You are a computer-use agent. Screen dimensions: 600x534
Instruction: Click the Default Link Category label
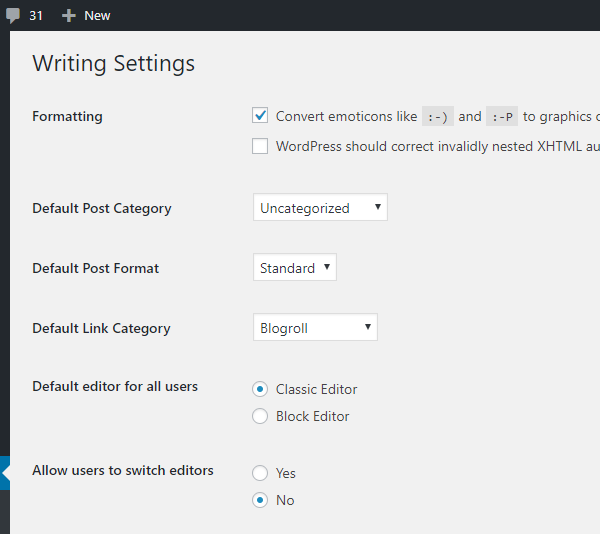(x=101, y=328)
